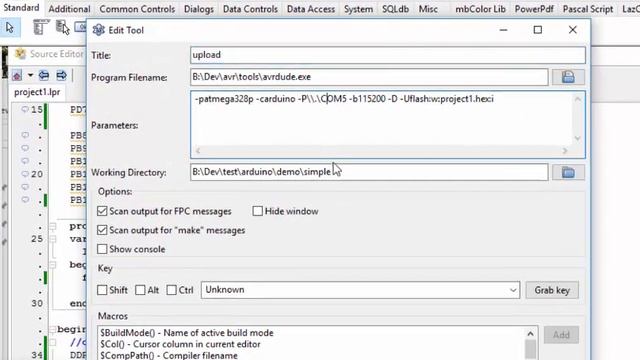640x360 pixels.
Task: Open the Dialogs palette tab
Action: pyautogui.click(x=199, y=9)
